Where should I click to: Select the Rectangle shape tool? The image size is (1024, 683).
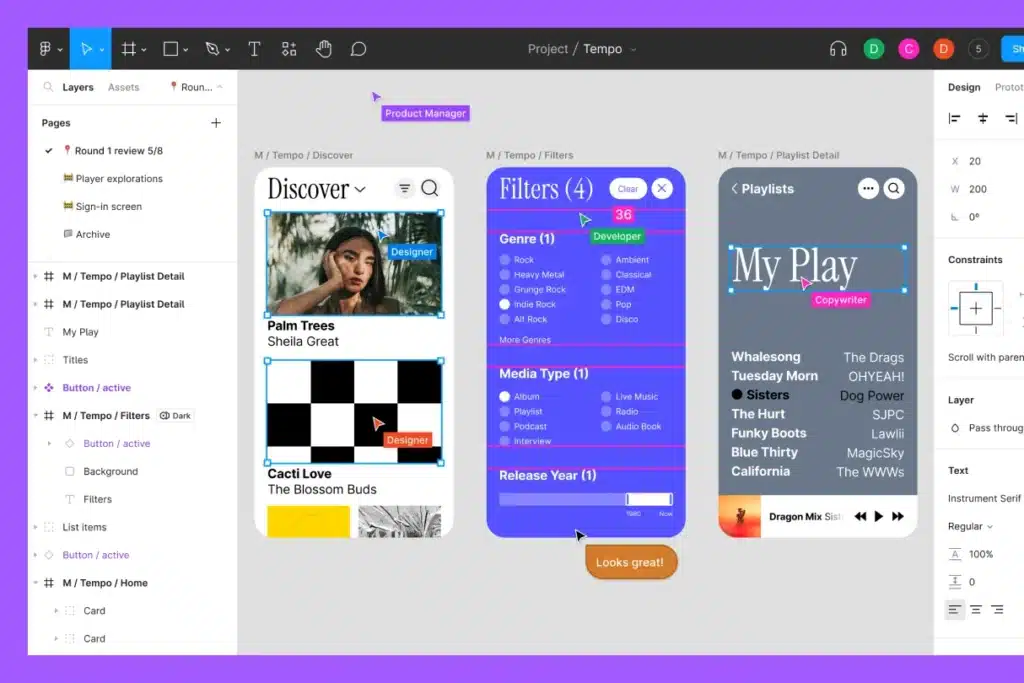[170, 49]
